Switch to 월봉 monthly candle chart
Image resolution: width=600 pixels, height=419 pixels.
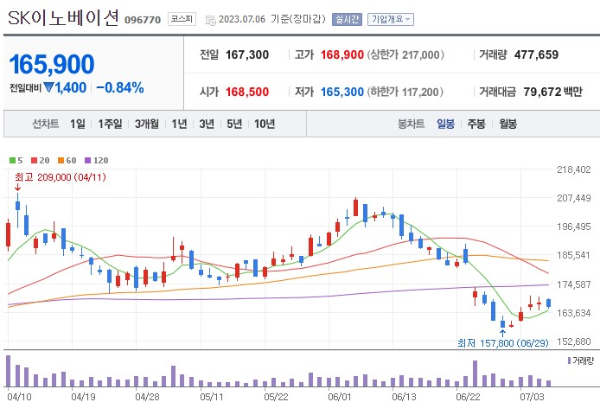tap(508, 124)
